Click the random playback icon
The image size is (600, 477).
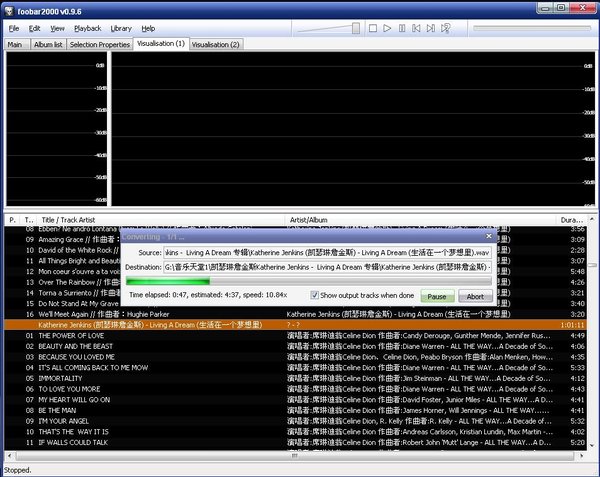(x=445, y=28)
